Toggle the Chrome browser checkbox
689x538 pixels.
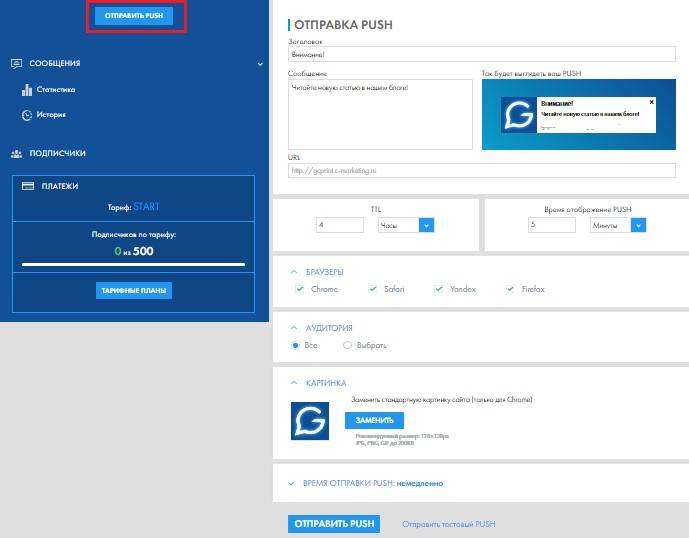click(x=300, y=289)
